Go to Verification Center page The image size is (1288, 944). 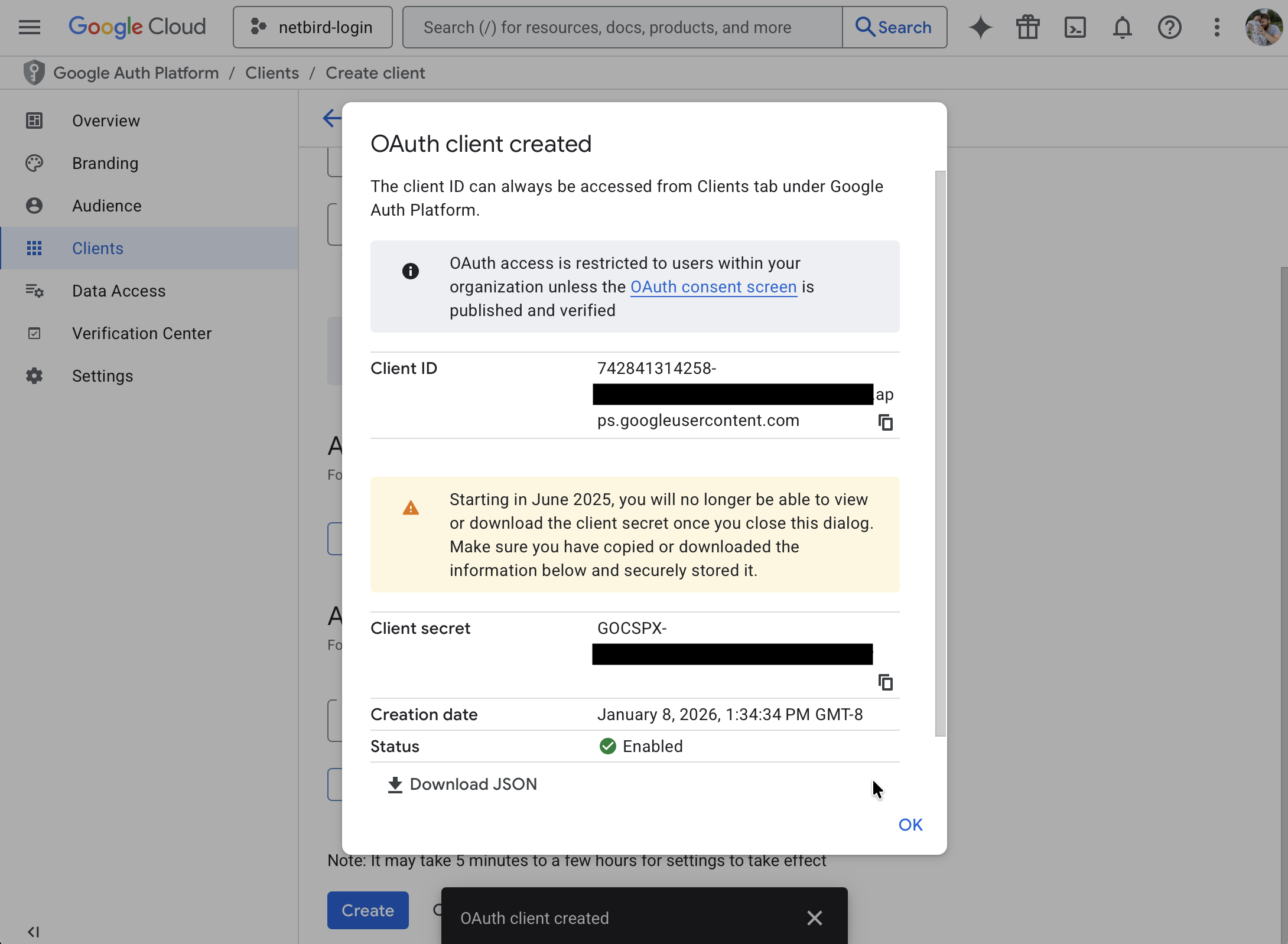pyautogui.click(x=142, y=333)
